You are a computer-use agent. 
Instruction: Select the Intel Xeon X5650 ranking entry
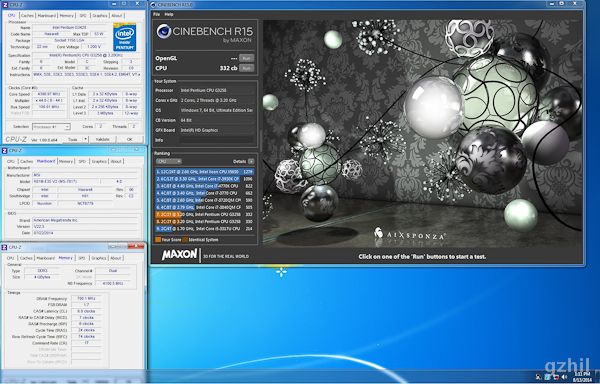(x=205, y=172)
